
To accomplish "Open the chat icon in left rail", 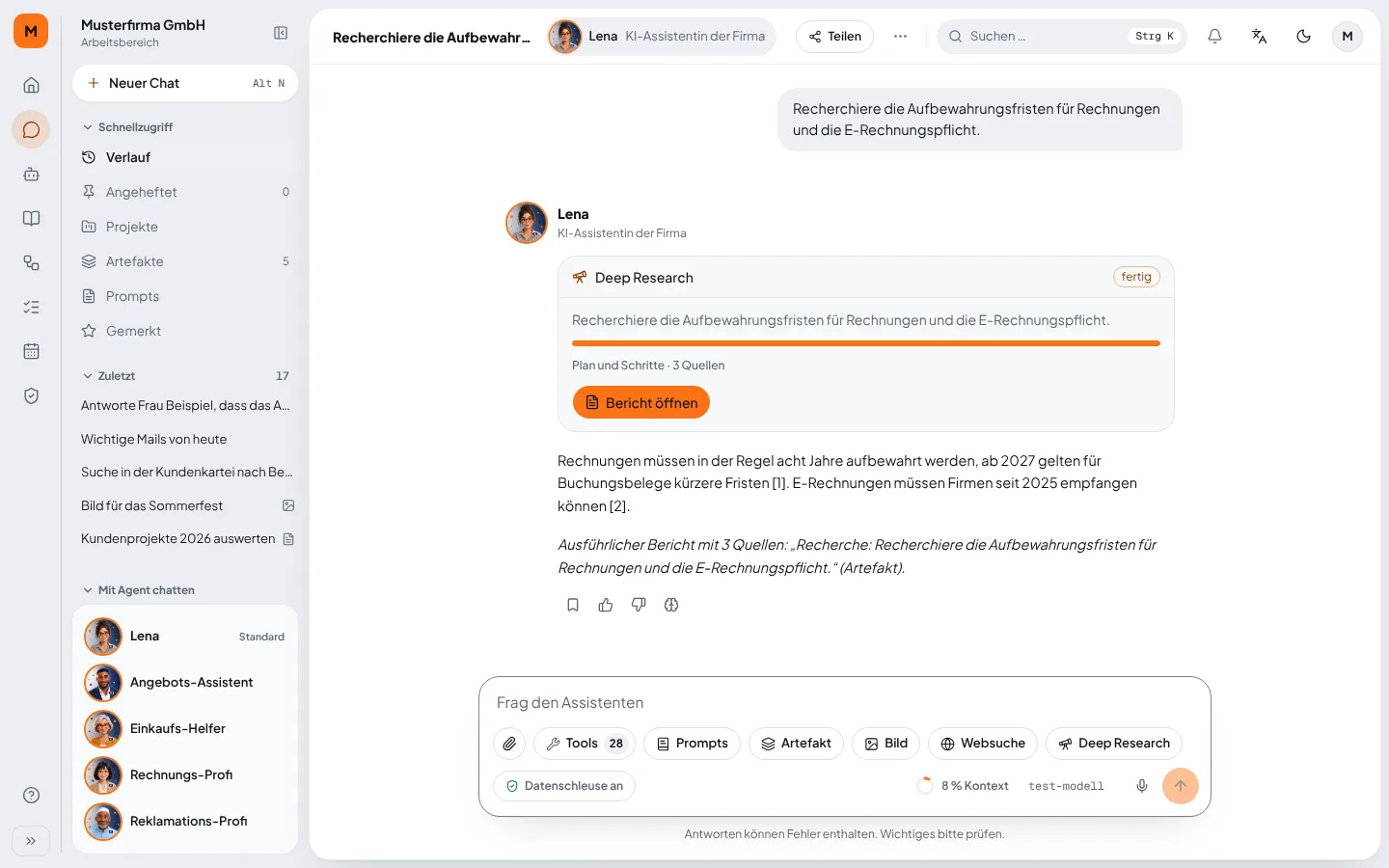I will (31, 129).
